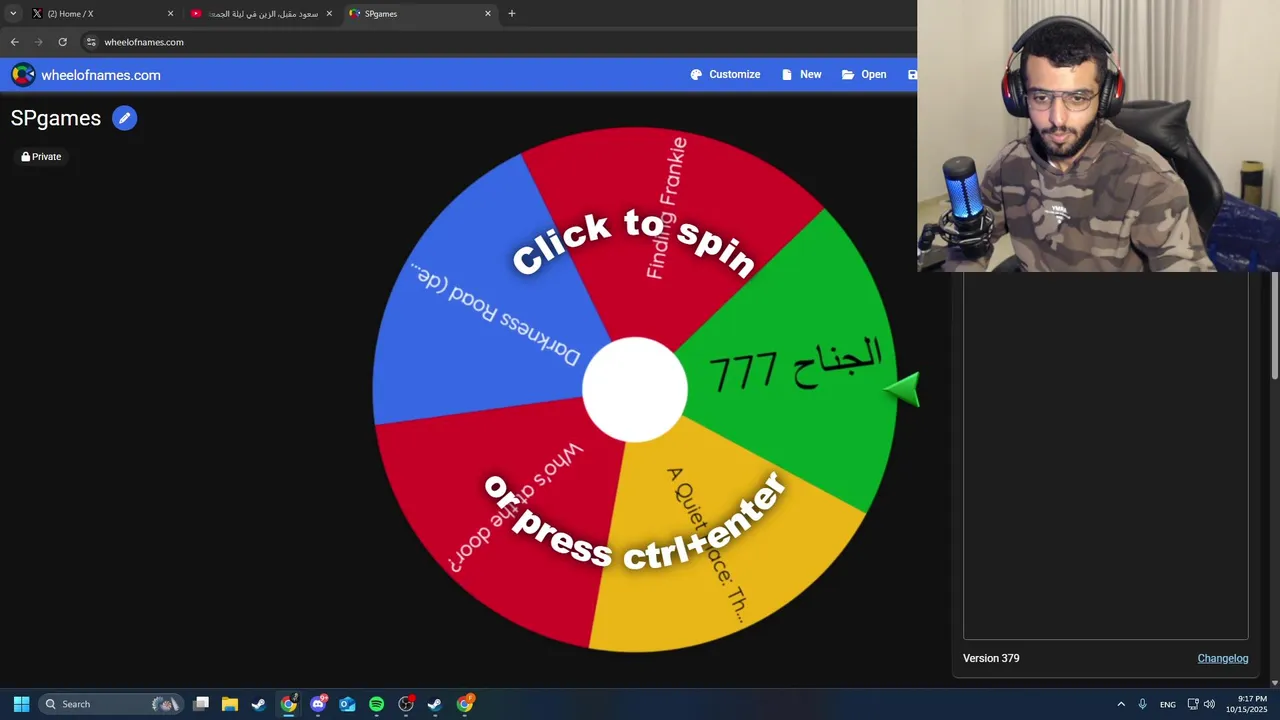
Task: View site information icon in address bar
Action: click(x=91, y=42)
